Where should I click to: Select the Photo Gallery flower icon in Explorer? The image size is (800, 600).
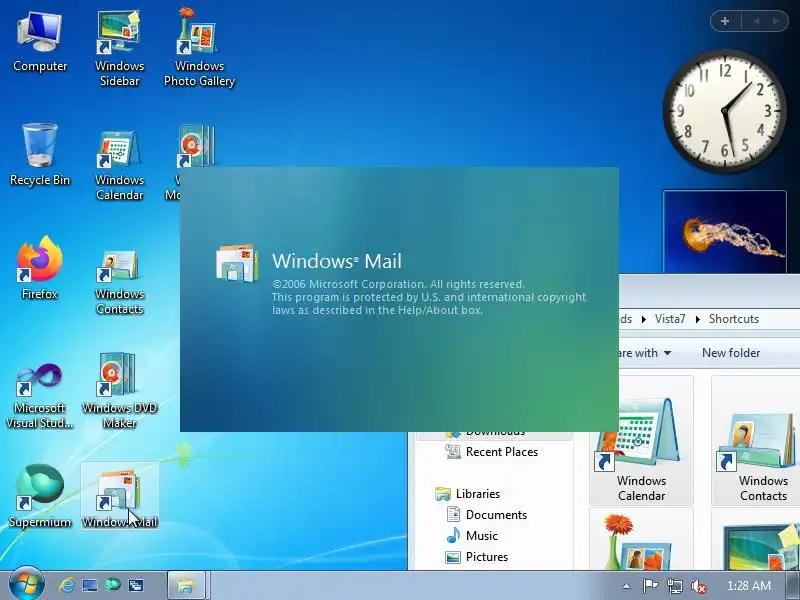pos(641,539)
